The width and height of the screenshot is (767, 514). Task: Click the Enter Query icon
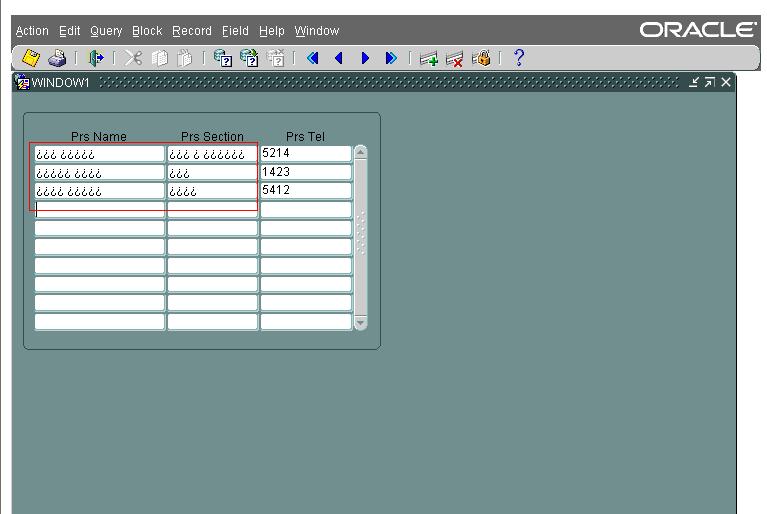coord(222,59)
